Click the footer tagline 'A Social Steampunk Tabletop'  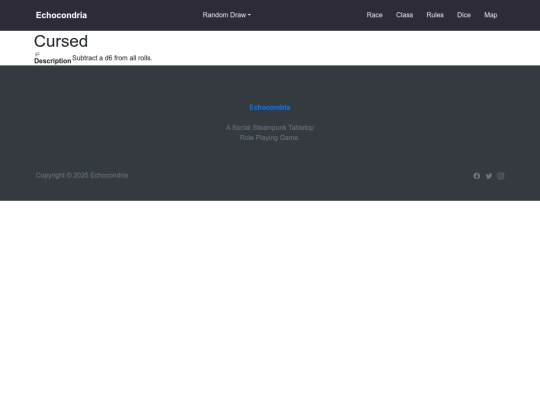click(x=270, y=128)
